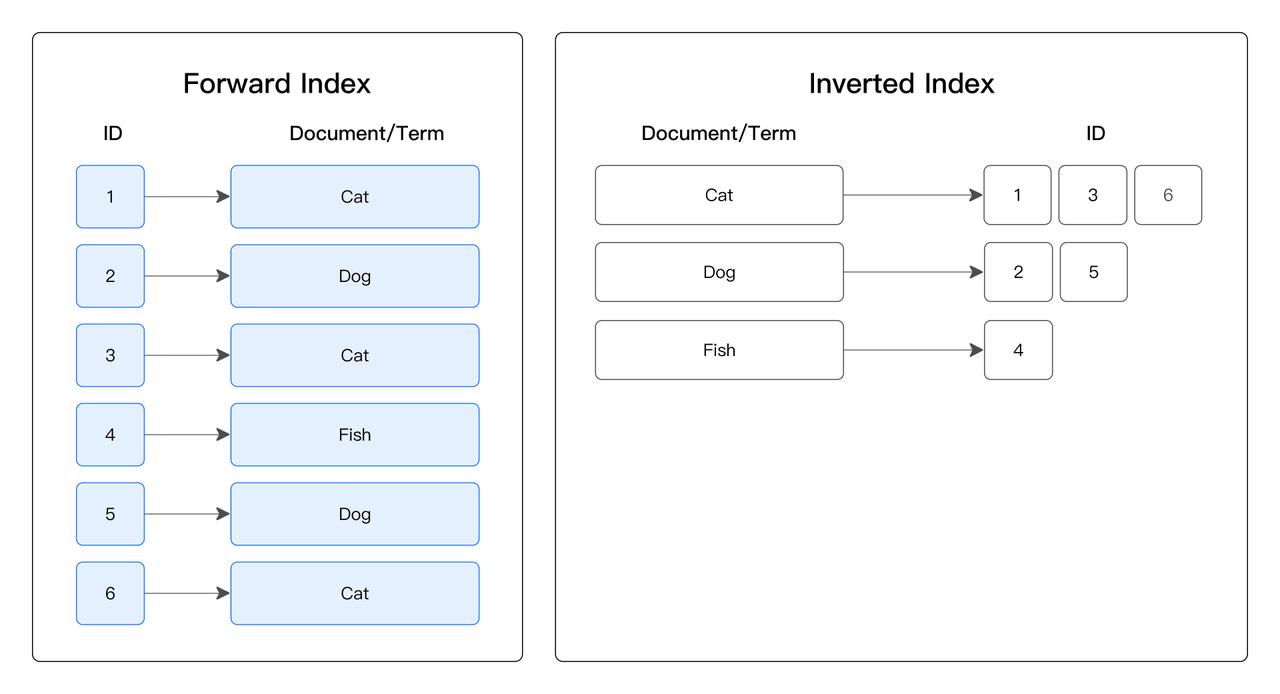Image resolution: width=1280 pixels, height=694 pixels.
Task: Select the Cat box beside forward ID 6
Action: (355, 593)
